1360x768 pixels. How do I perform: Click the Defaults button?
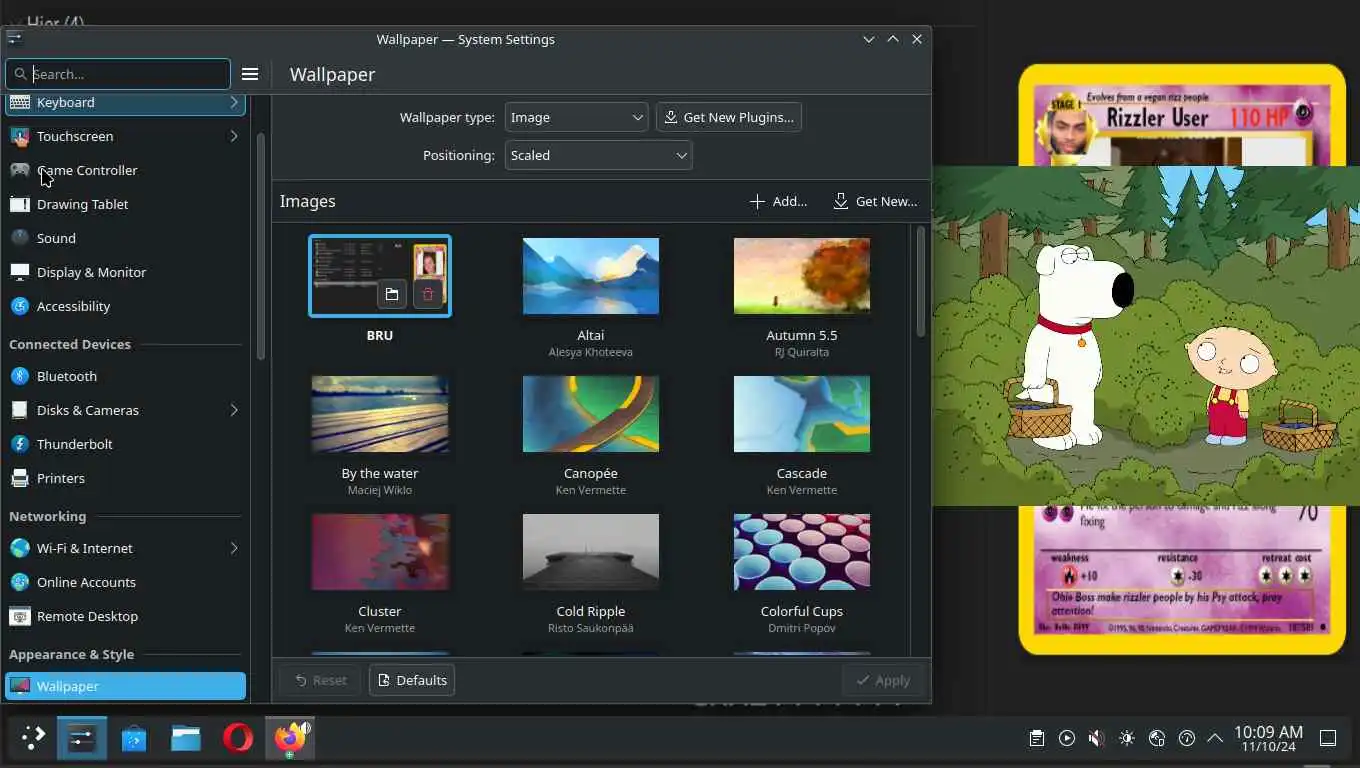pos(412,680)
